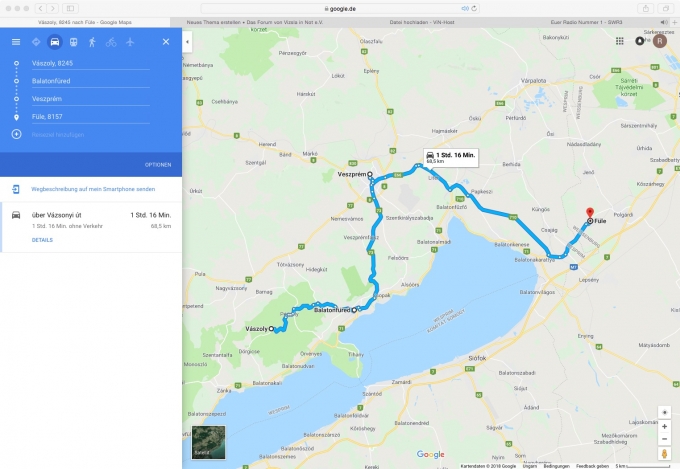Send directions to my smartphone link
Screen dimensions: 680x469
pos(93,189)
